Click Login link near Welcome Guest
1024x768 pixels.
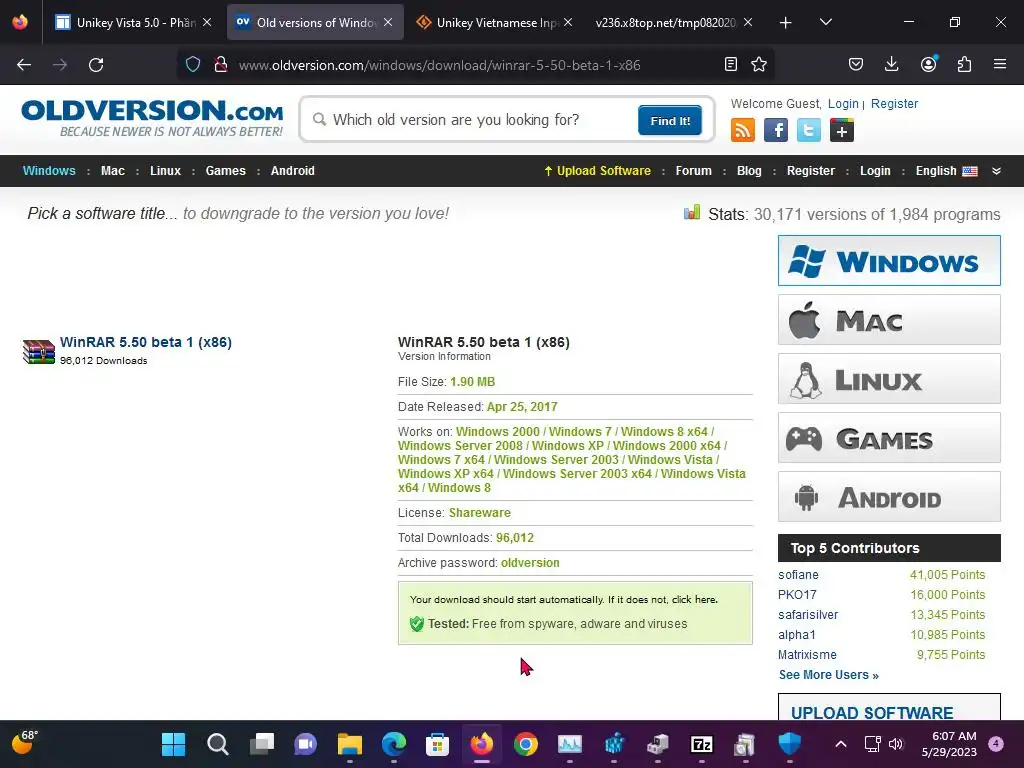click(843, 104)
